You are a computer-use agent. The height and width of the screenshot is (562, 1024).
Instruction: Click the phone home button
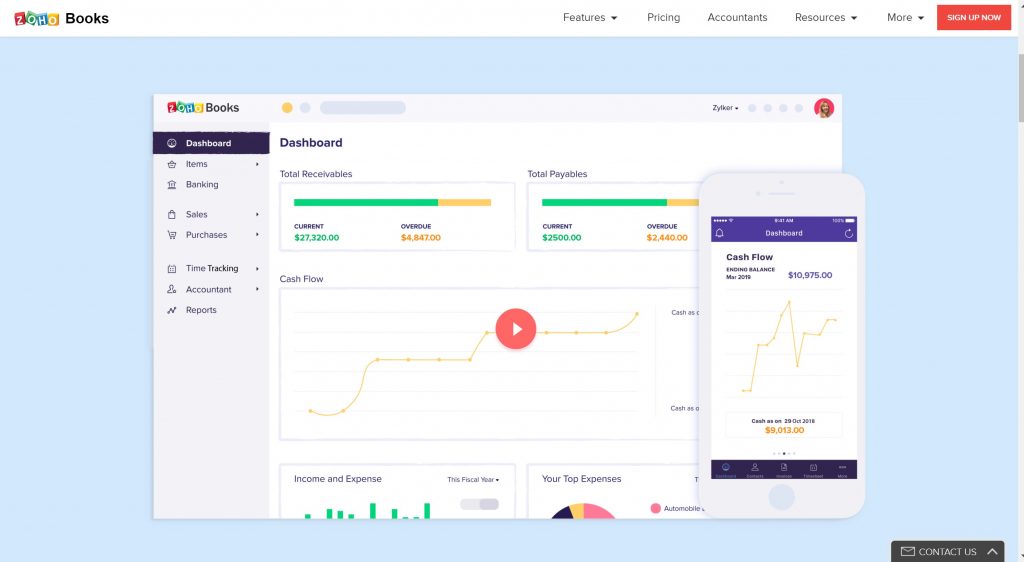pyautogui.click(x=782, y=497)
